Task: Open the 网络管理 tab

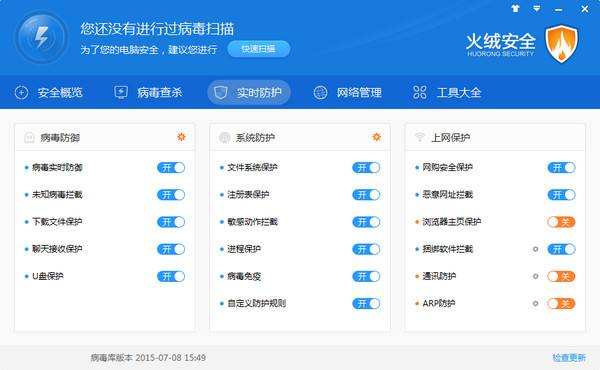Action: (x=347, y=92)
